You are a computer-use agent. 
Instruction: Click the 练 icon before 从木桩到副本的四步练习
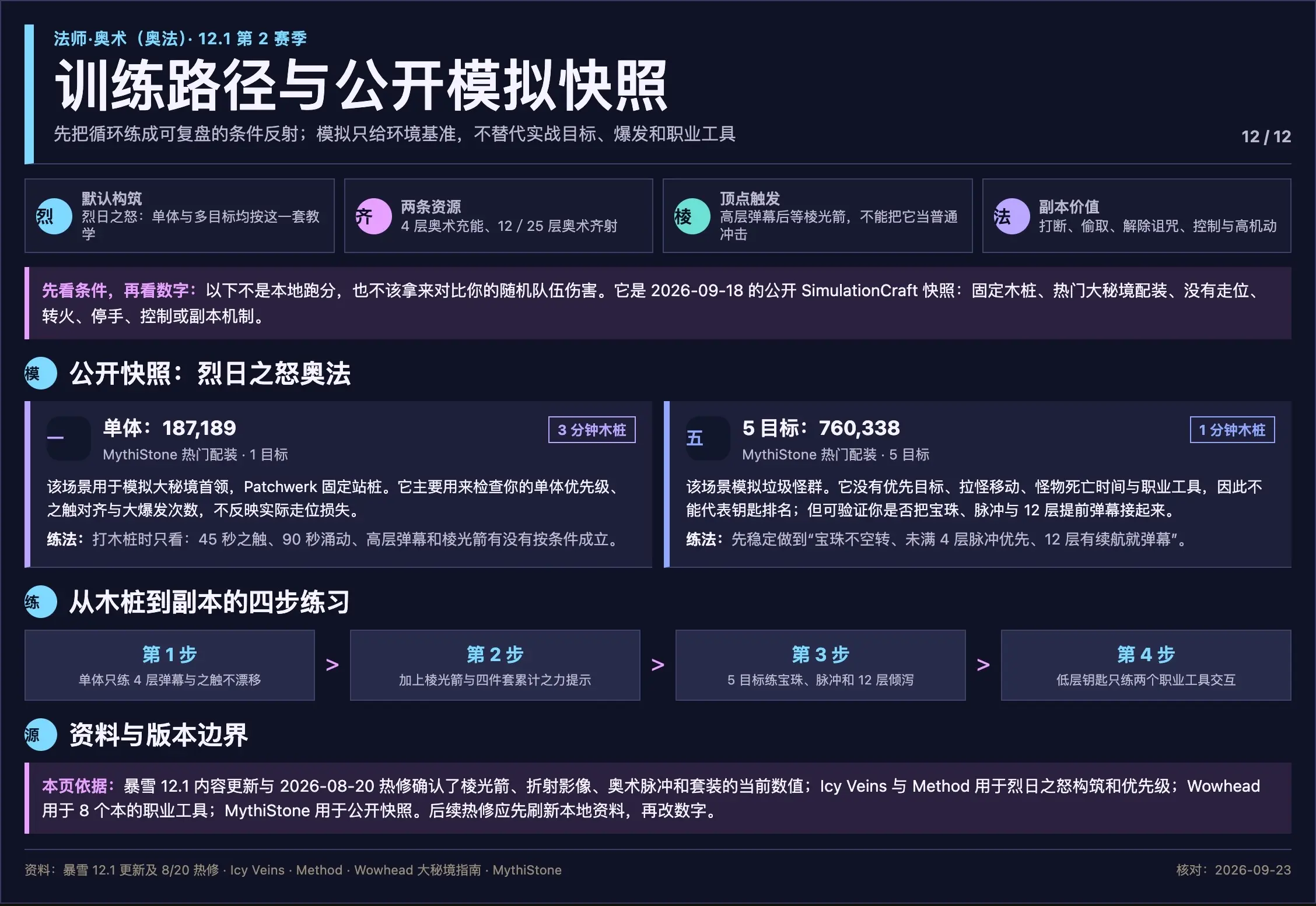coord(41,602)
